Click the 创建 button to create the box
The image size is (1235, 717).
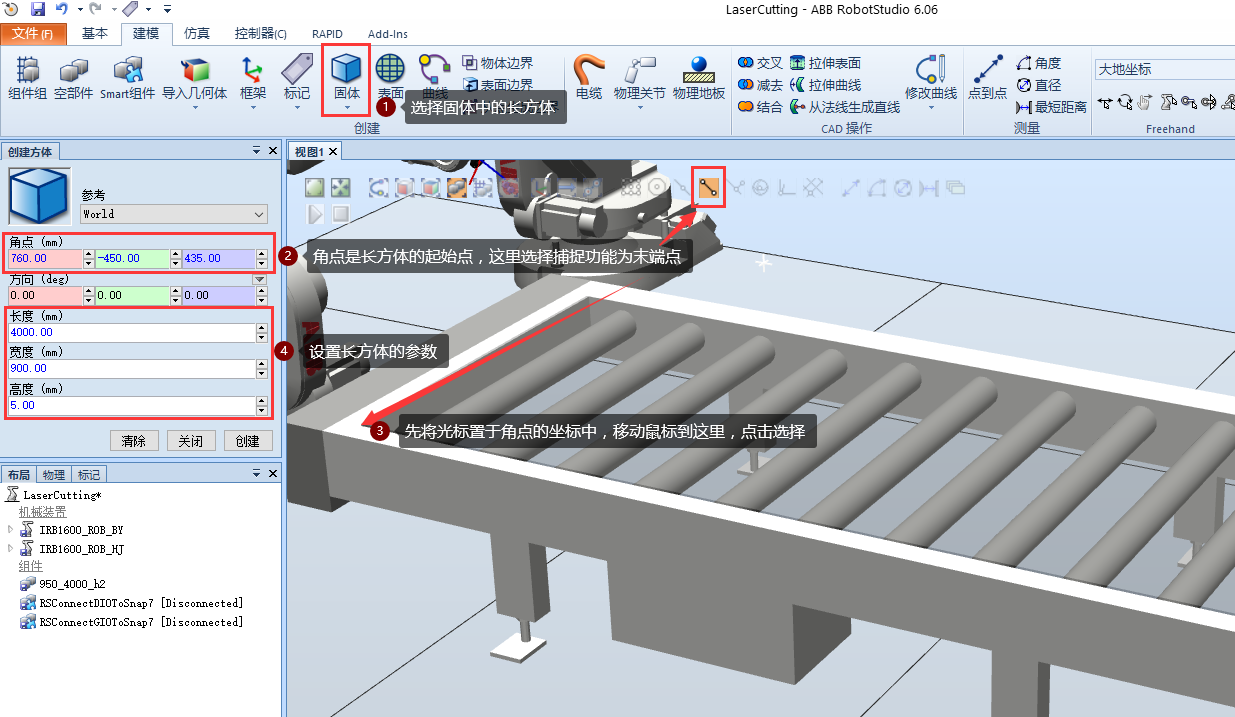coord(248,440)
